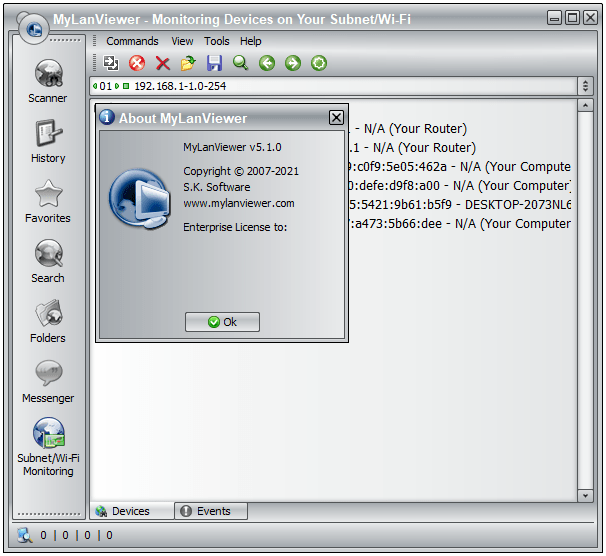Select Subnet/Wi-Fi Monitoring in the sidebar
The image size is (606, 556).
pos(48,447)
